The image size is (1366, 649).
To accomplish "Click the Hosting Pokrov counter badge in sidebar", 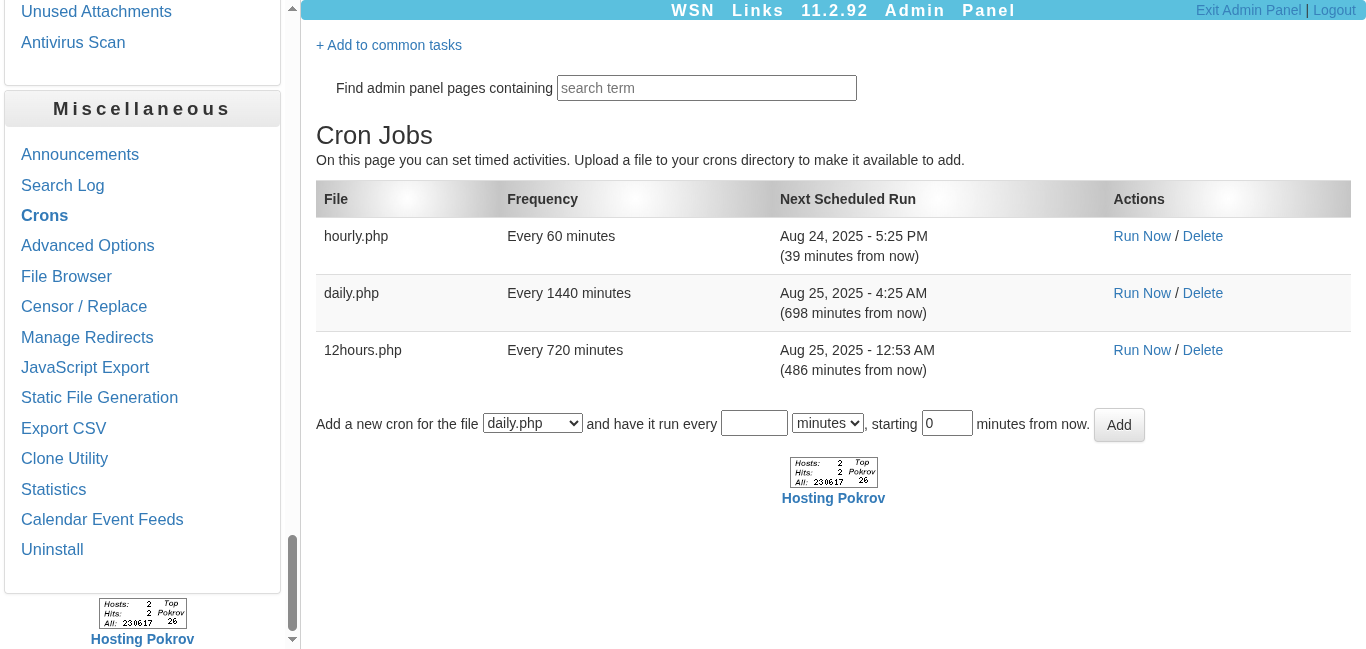I will point(142,613).
